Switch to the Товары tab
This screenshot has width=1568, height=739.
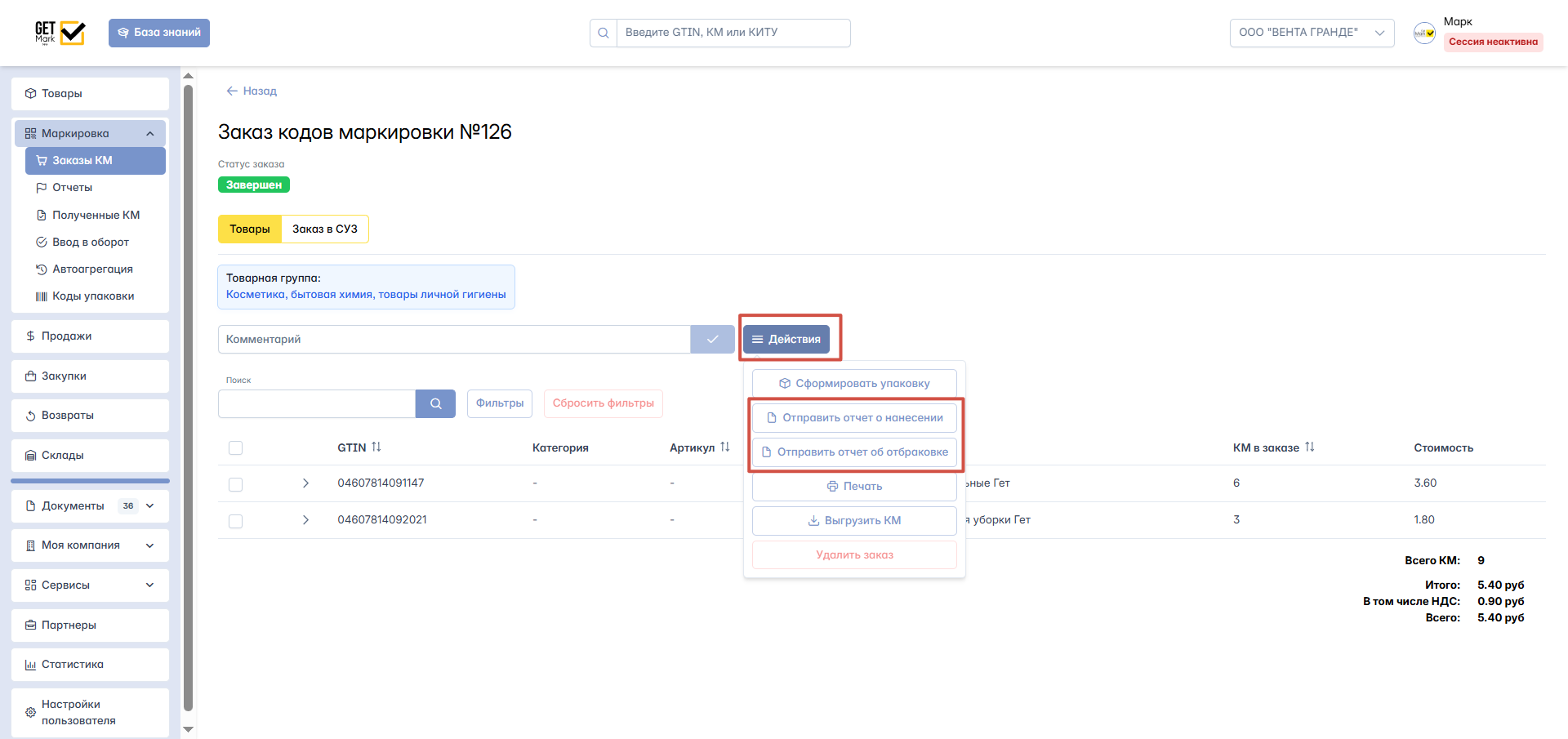tap(250, 229)
